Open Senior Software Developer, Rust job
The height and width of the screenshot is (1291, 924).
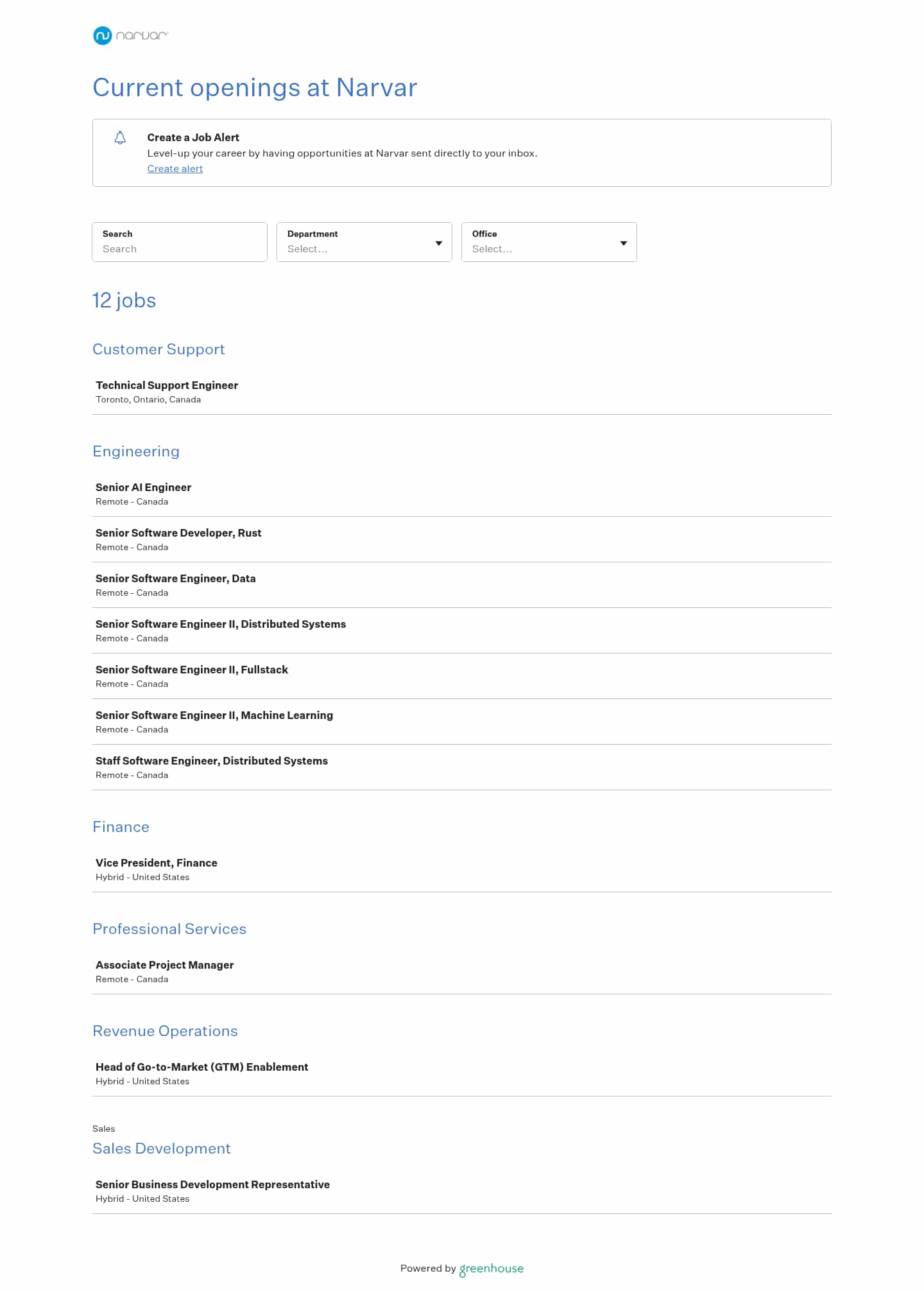[x=461, y=539]
